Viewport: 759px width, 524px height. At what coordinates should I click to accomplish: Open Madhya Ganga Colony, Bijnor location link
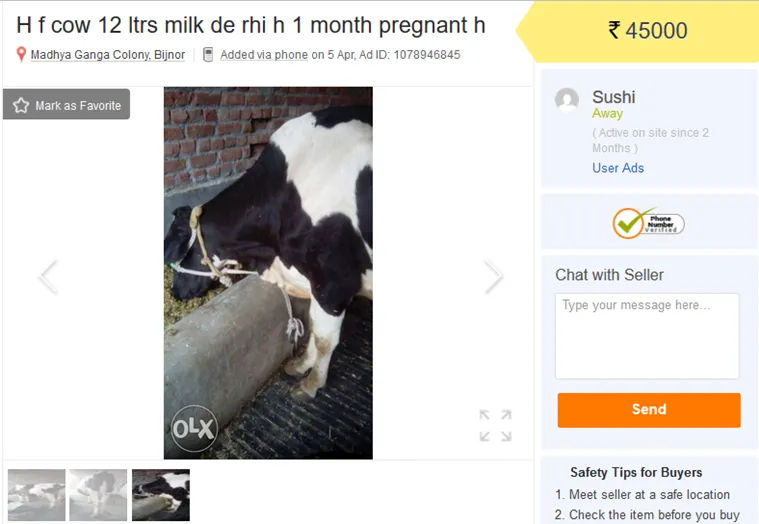107,55
